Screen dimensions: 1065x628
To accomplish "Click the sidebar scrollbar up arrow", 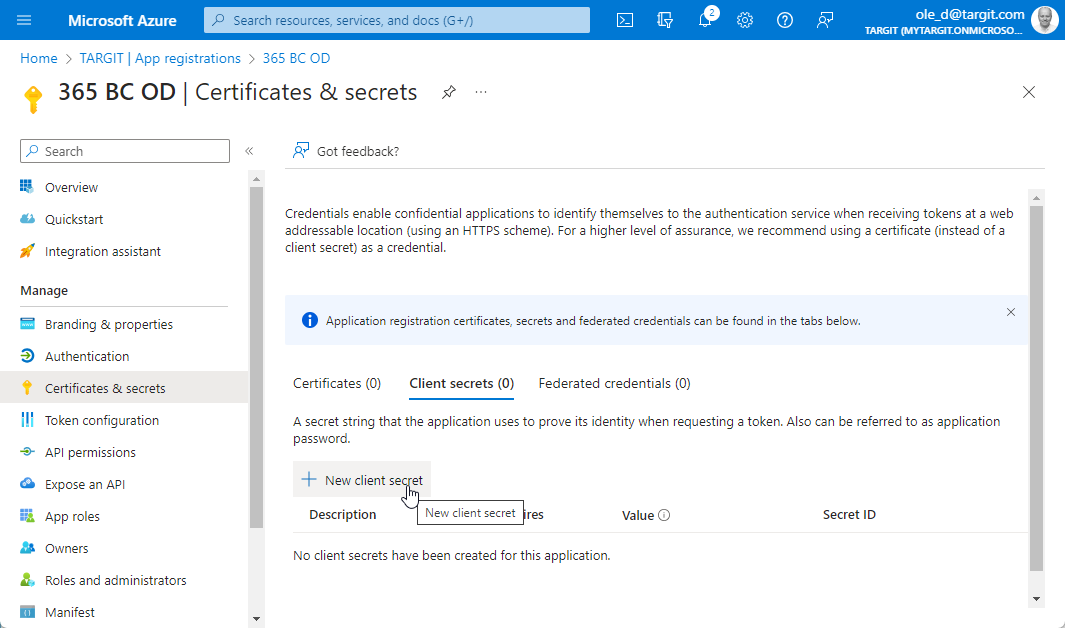I will tap(256, 179).
